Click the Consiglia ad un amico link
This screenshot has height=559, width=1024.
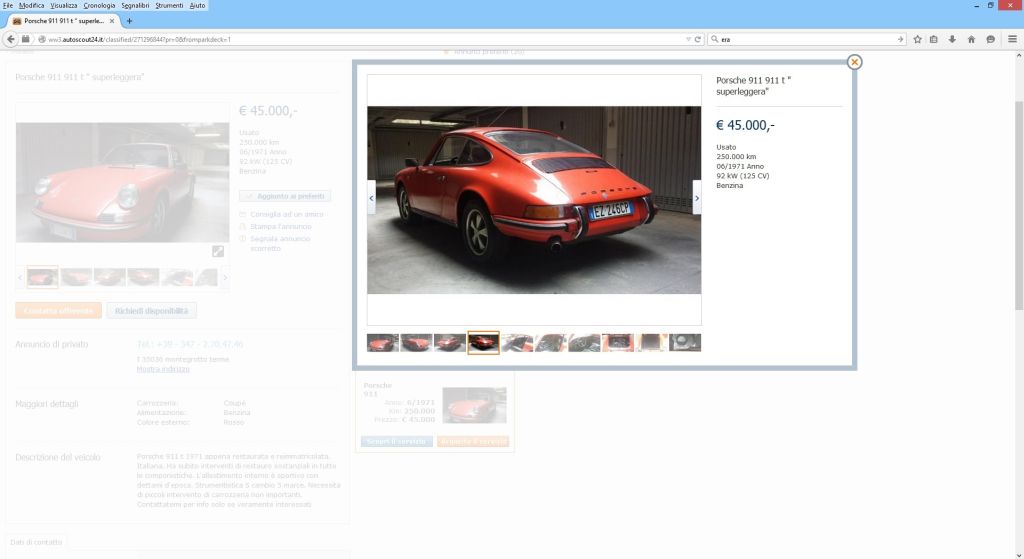tap(287, 214)
